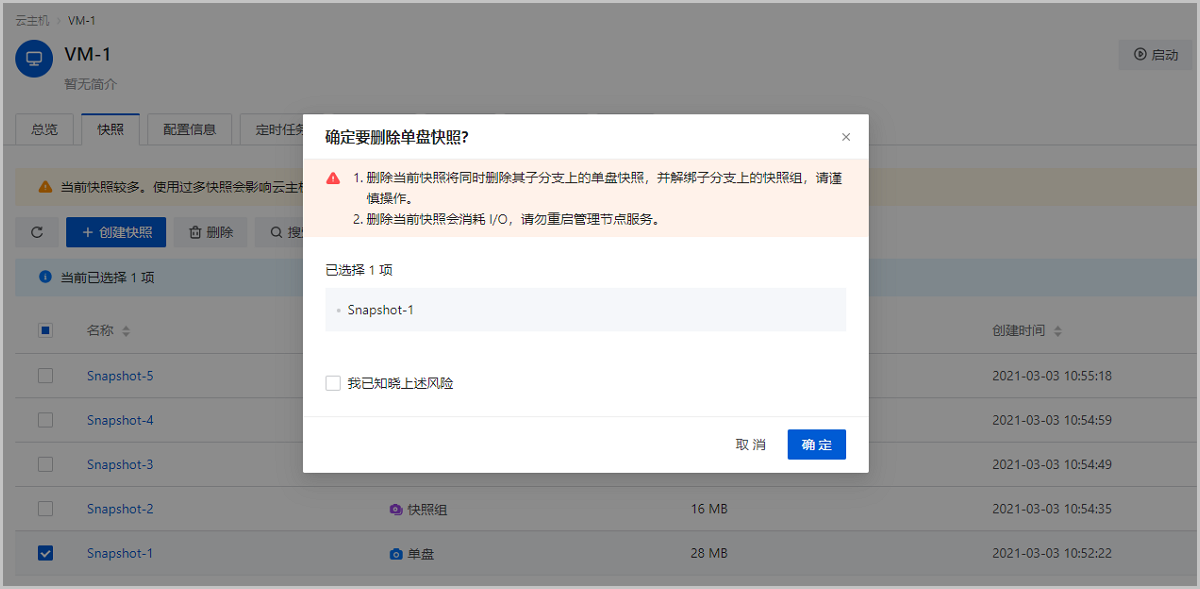1200x589 pixels.
Task: Click the 单盘 camera icon in Snapshot-1 row
Action: 396,553
